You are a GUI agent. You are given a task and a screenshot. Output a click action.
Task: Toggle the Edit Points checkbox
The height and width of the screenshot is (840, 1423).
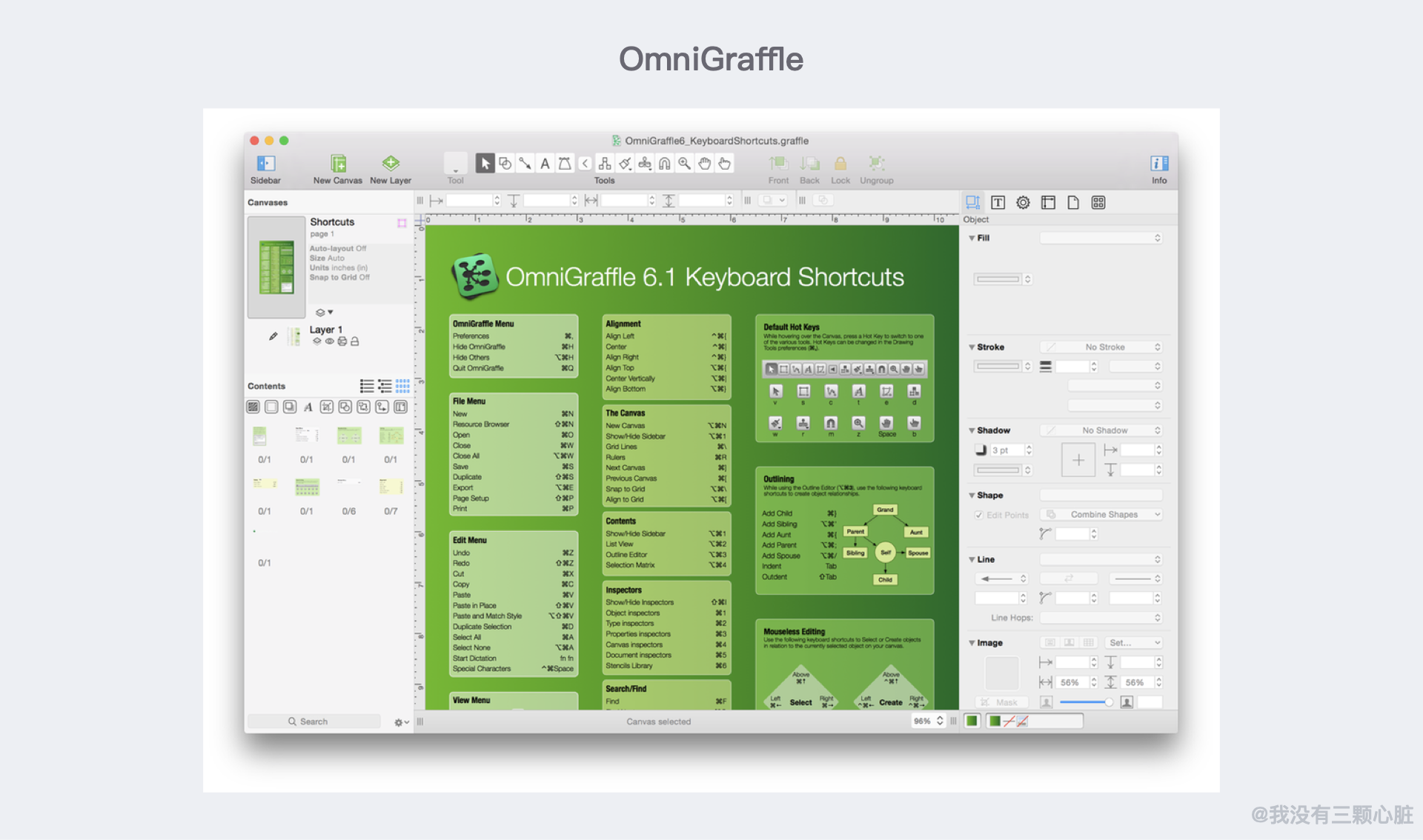tap(979, 515)
